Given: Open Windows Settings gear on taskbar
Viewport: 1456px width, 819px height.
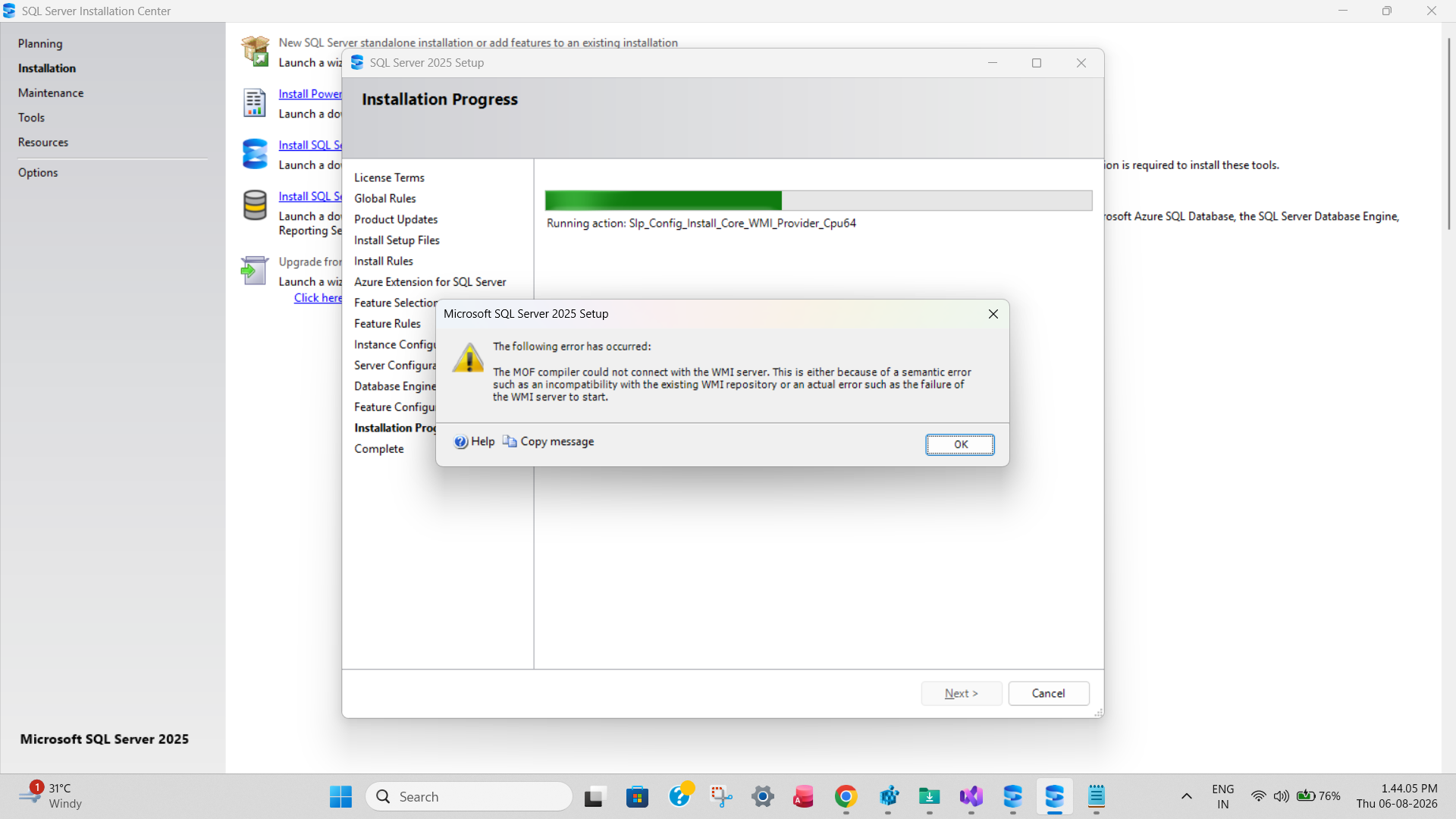Looking at the screenshot, I should point(763,796).
